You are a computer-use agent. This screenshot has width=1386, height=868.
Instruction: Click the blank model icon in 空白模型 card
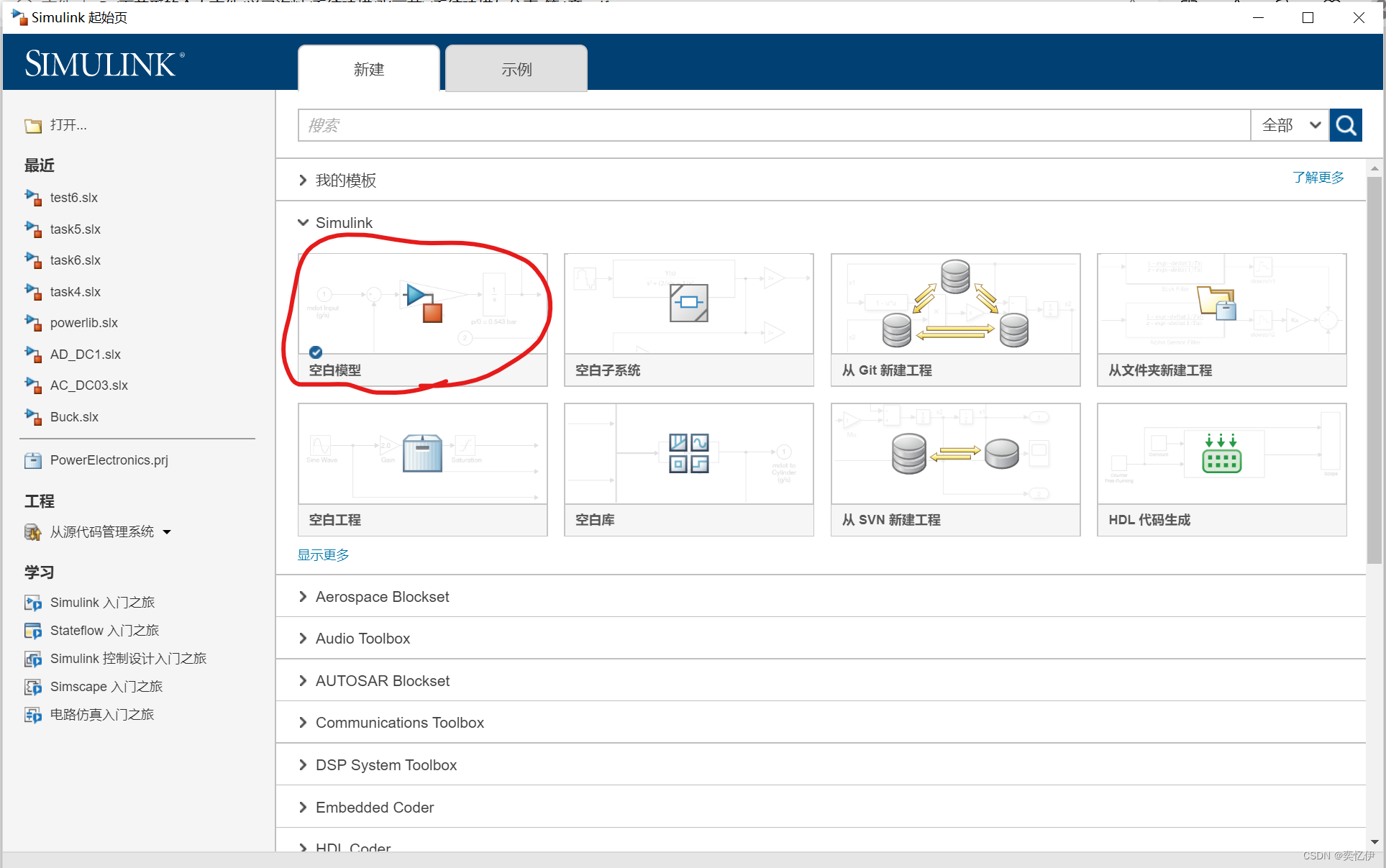pyautogui.click(x=423, y=302)
